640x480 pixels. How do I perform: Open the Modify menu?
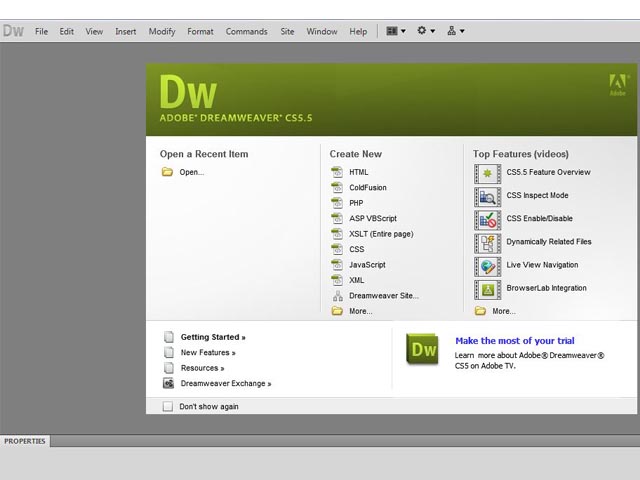point(162,31)
